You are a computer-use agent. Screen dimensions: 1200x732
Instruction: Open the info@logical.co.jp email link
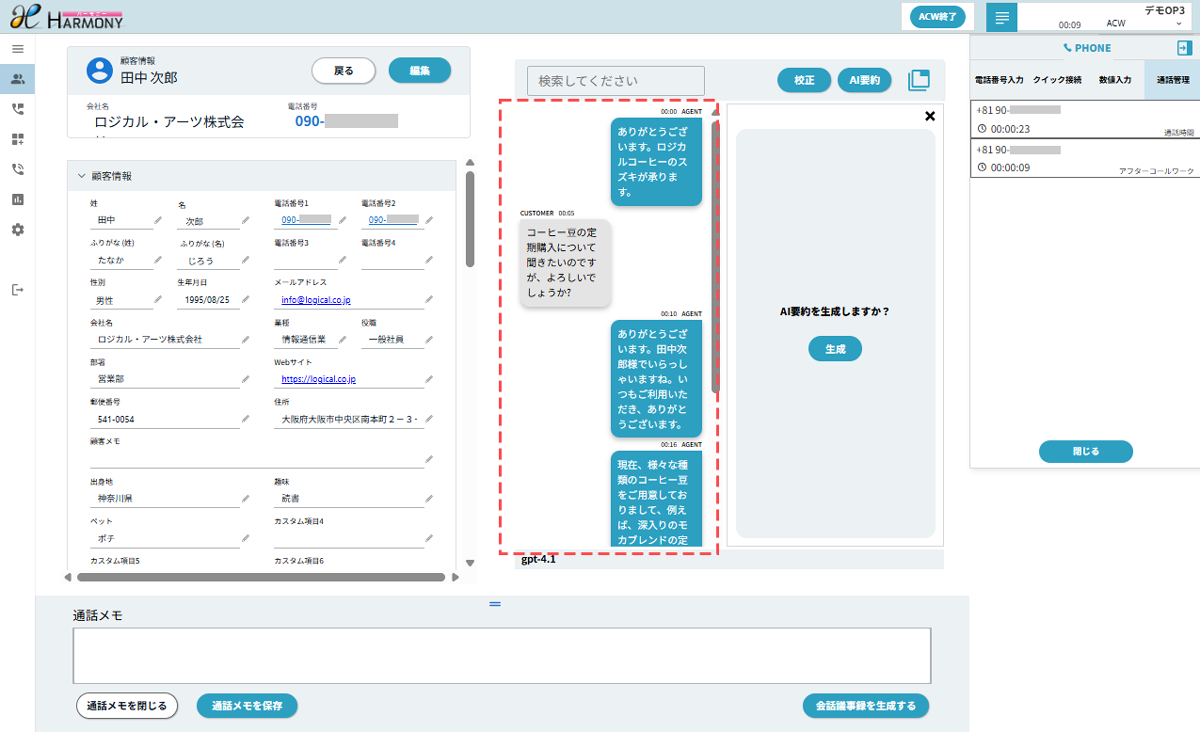click(x=315, y=300)
